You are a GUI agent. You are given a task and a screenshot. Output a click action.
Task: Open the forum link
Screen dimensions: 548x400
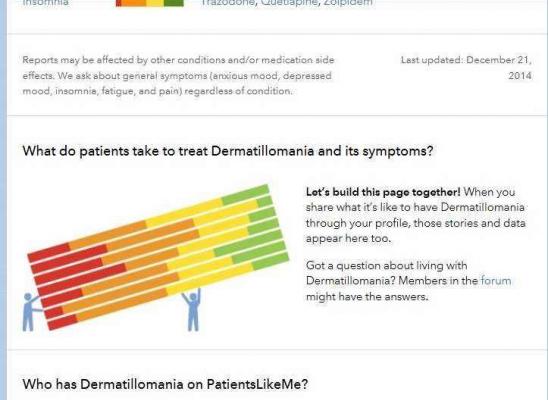(x=496, y=281)
